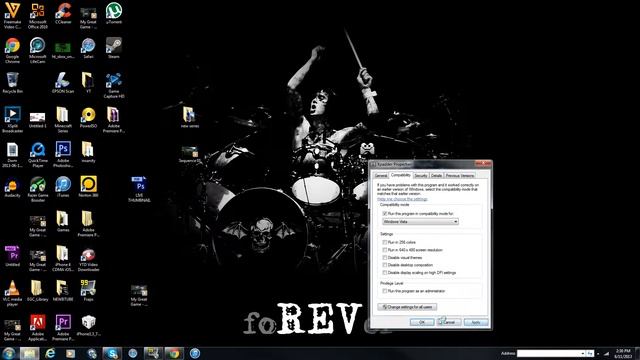Click the OK button in Properties
The width and height of the screenshot is (640, 360).
pos(422,322)
